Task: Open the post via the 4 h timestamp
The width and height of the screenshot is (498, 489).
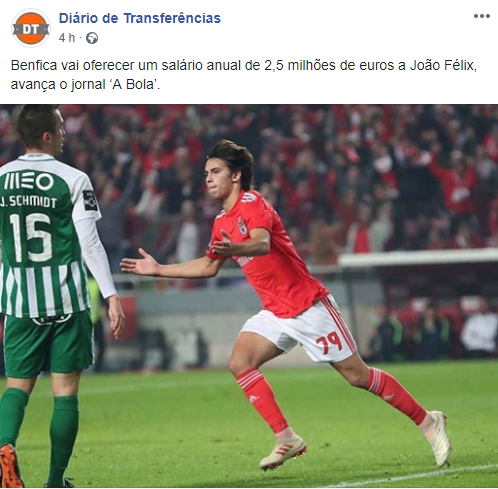Action: [67, 38]
